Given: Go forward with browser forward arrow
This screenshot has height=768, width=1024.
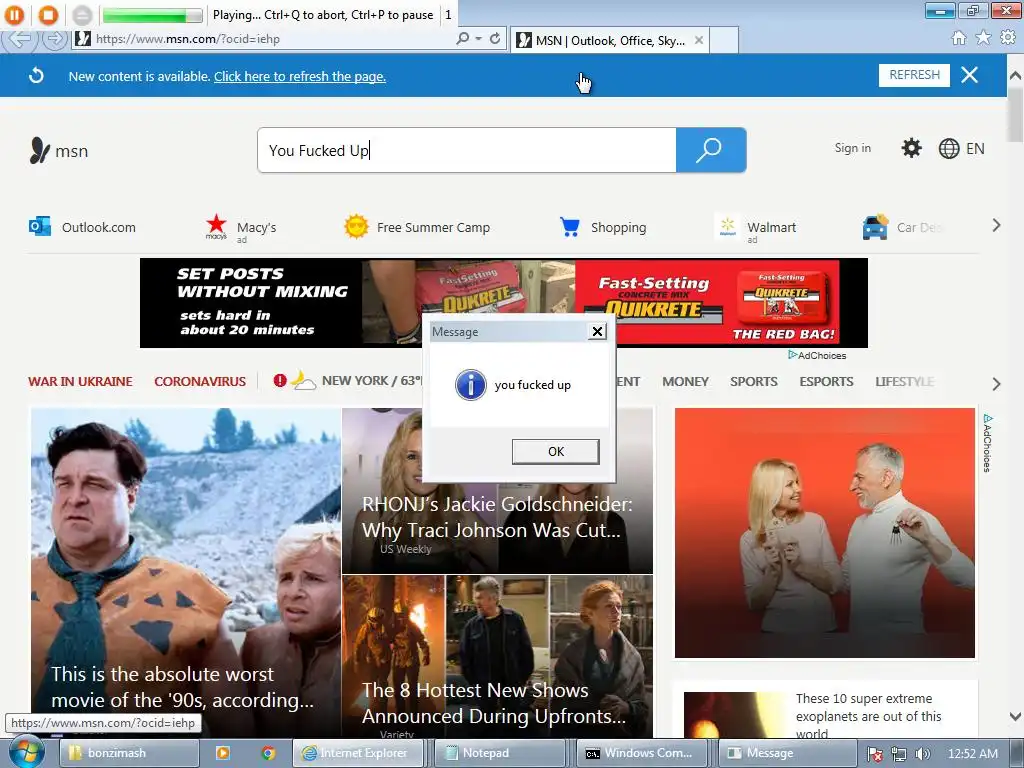Looking at the screenshot, I should [55, 39].
